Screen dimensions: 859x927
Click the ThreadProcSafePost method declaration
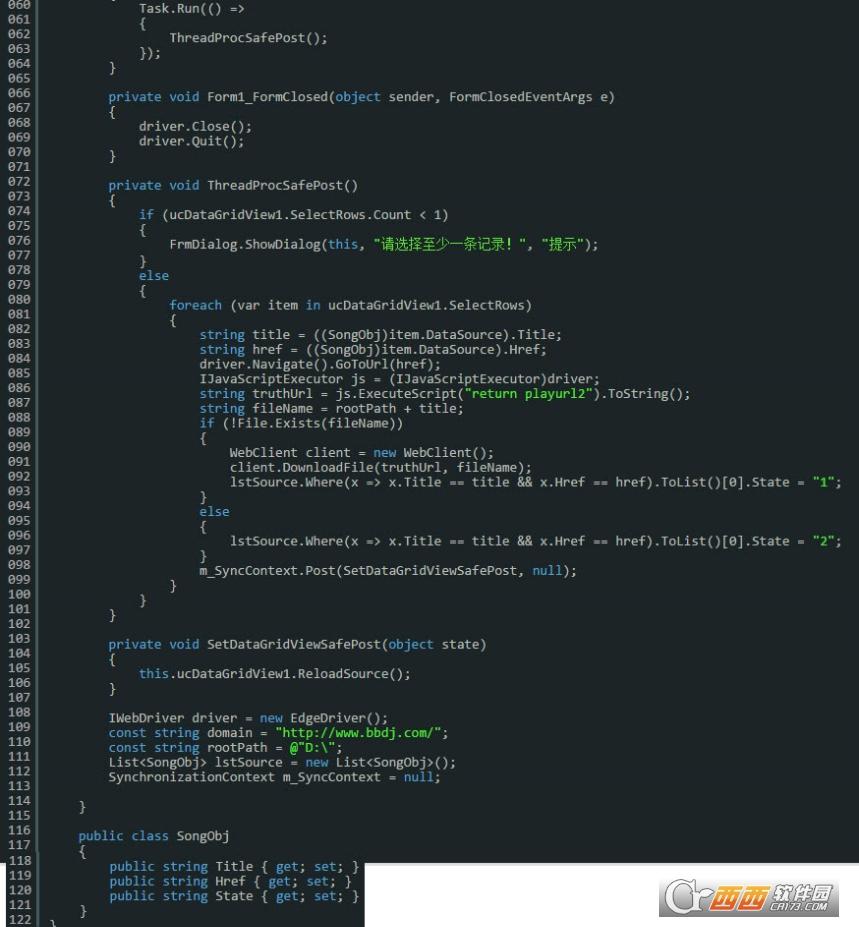pyautogui.click(x=233, y=186)
